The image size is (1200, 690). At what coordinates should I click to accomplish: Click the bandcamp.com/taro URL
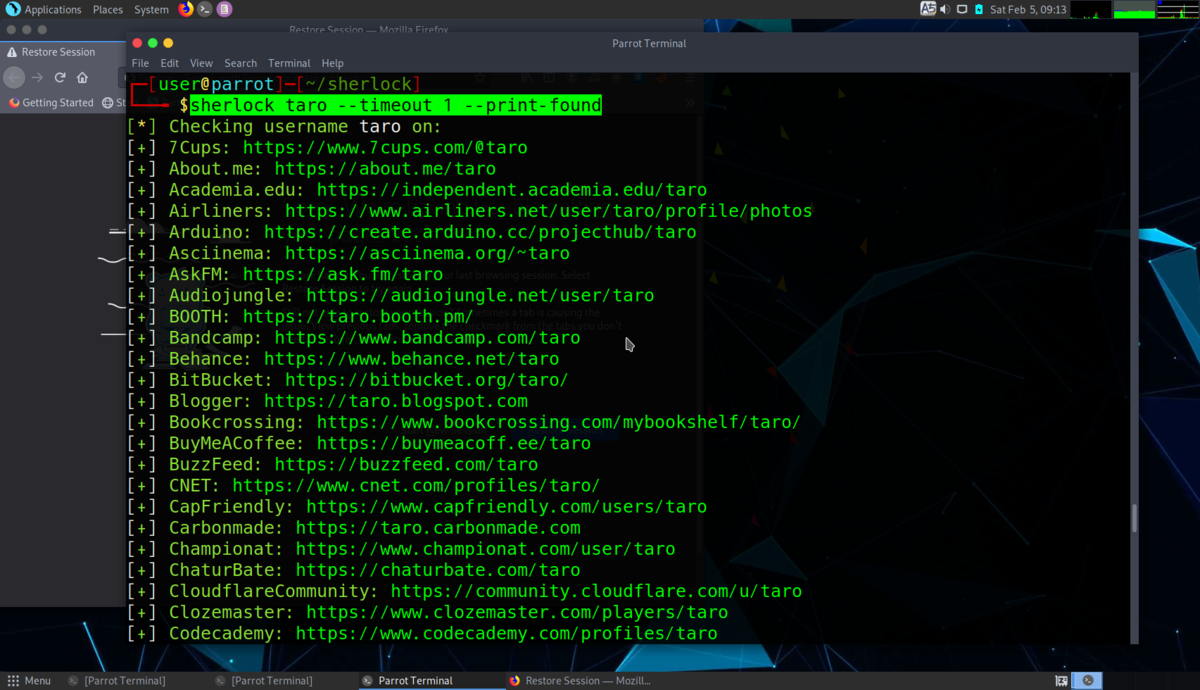(428, 338)
